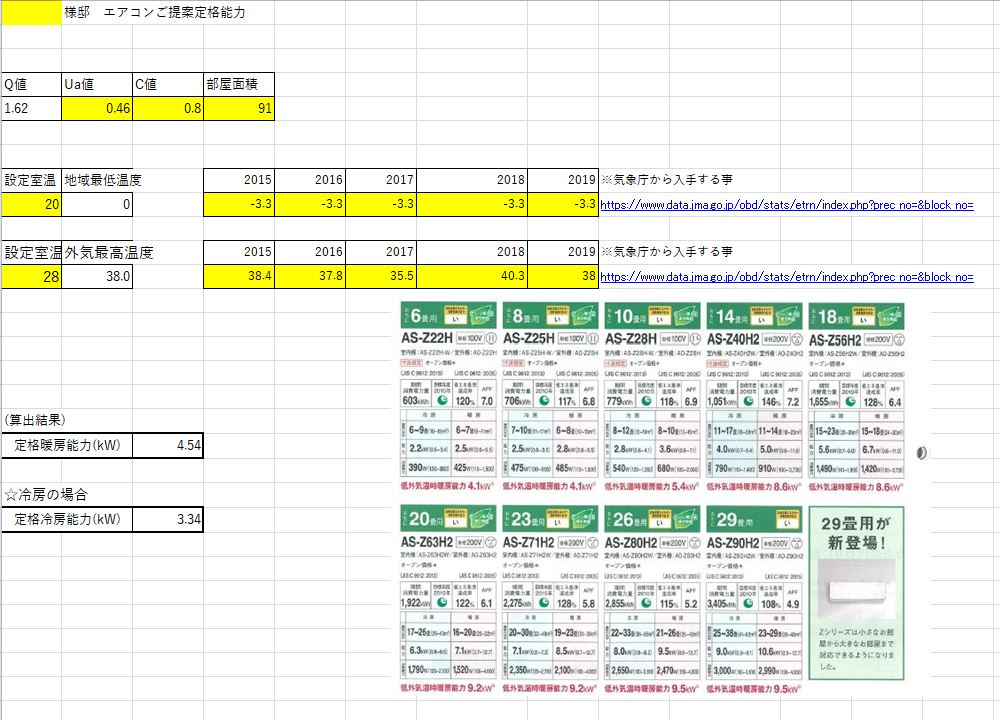Image resolution: width=1000 pixels, height=720 pixels.
Task: Open the jma.go.jp link beside the 38.4 row
Action: click(787, 277)
